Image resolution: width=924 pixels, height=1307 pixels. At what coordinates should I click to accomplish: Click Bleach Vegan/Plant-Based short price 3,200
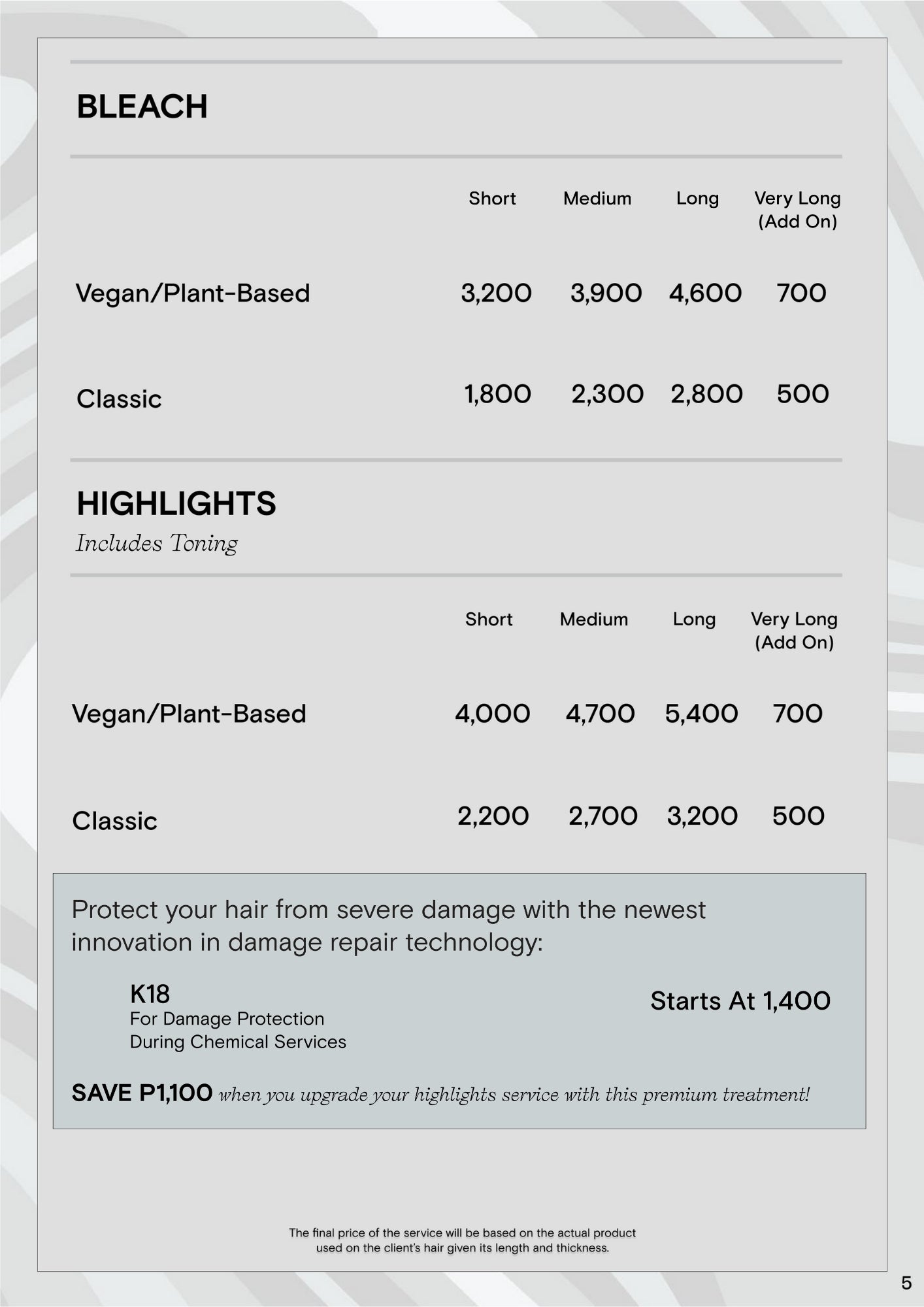[496, 293]
